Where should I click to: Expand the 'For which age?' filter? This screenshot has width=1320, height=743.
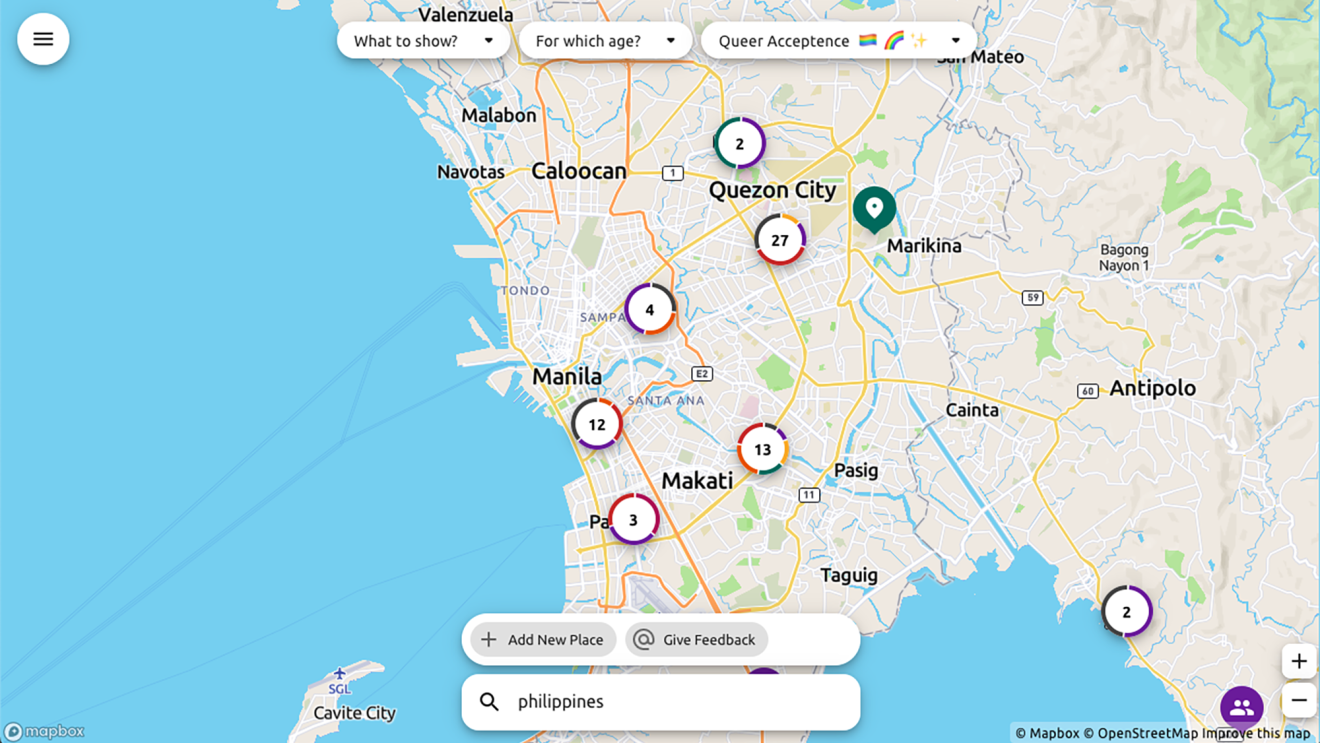tap(605, 40)
